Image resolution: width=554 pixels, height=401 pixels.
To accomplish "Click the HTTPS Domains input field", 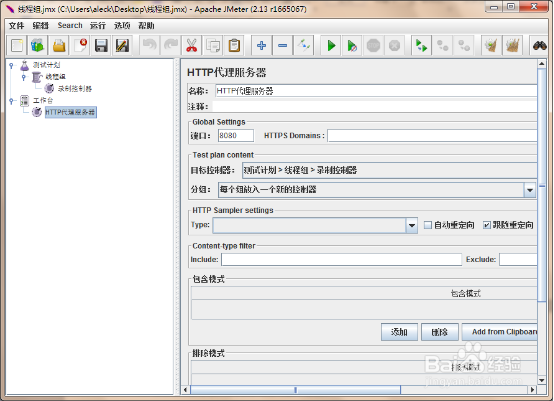I will 432,136.
